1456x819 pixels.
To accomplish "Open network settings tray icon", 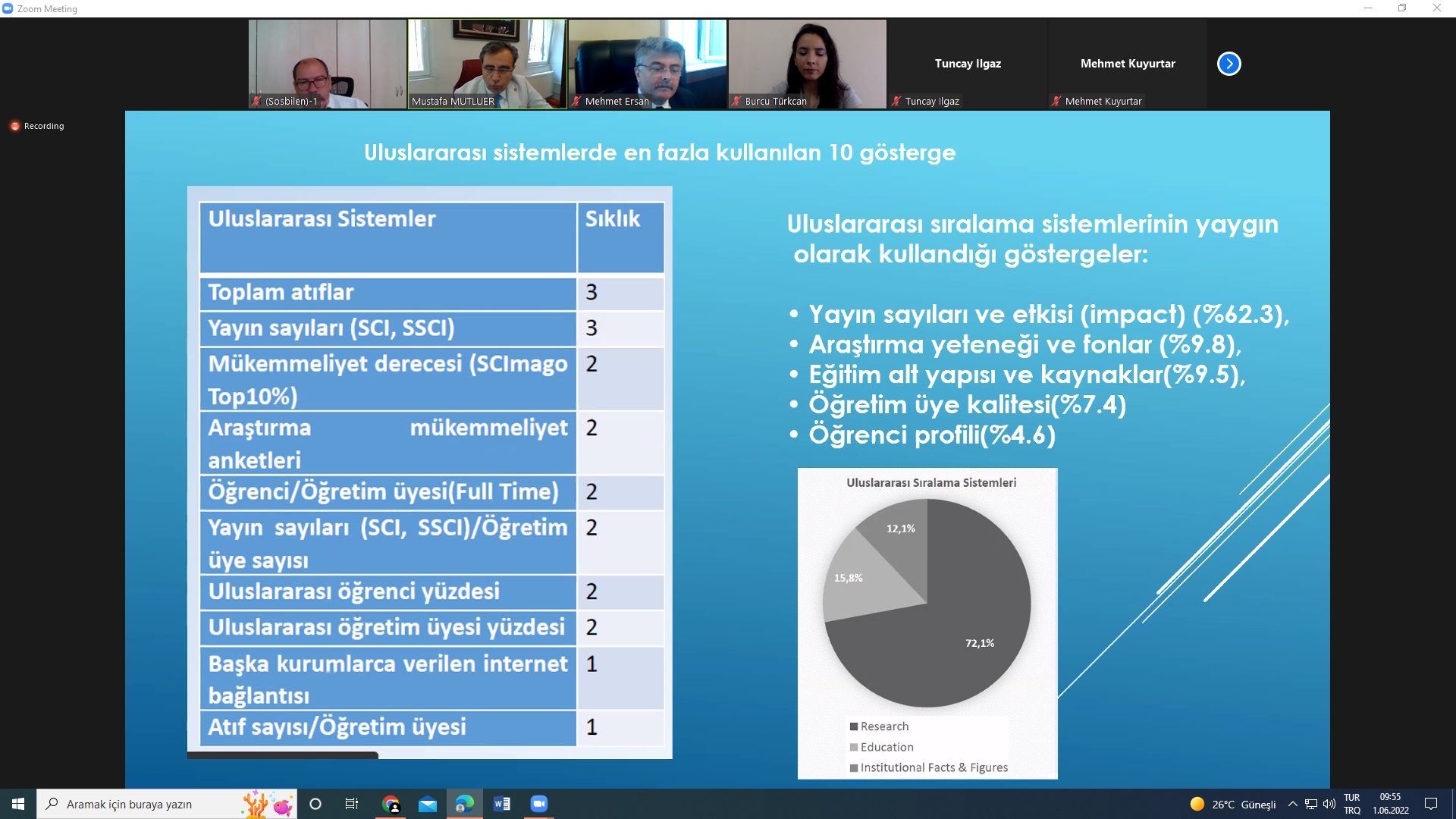I will 1311,804.
